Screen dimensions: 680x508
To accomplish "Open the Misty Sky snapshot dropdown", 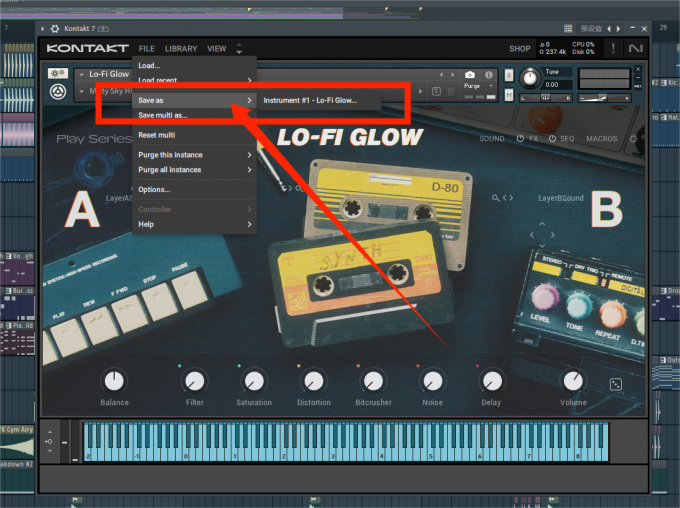I will (81, 92).
